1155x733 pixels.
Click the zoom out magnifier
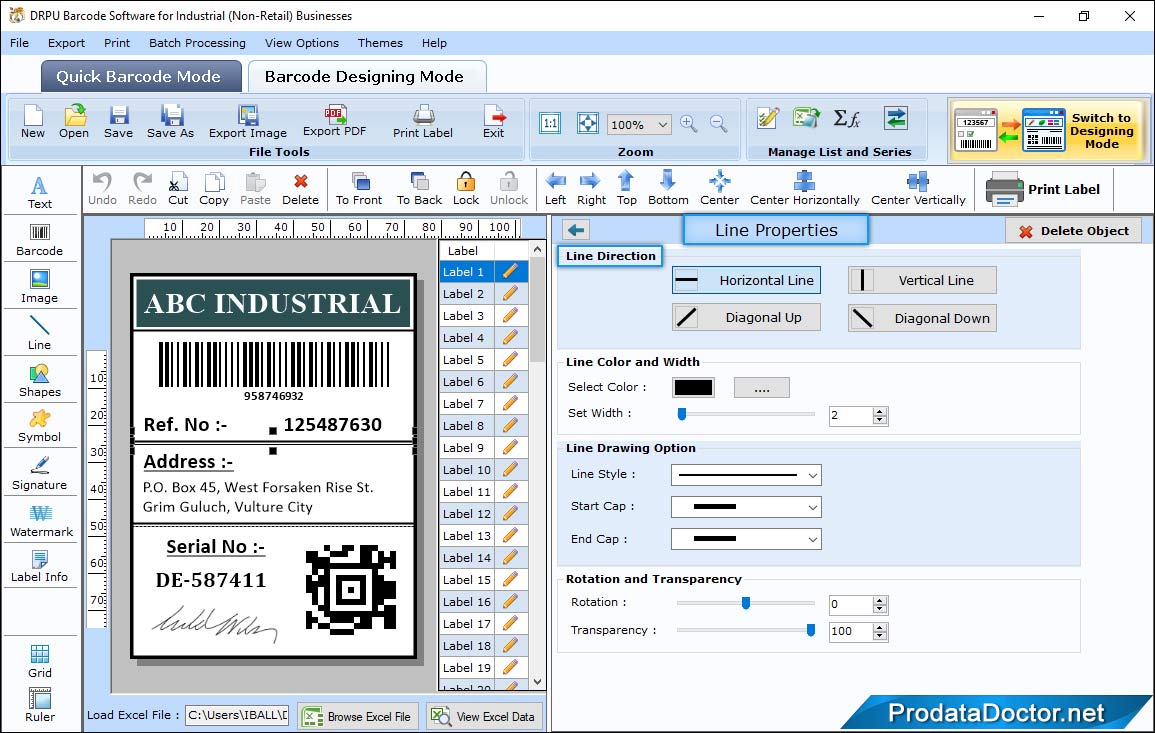pyautogui.click(x=719, y=123)
